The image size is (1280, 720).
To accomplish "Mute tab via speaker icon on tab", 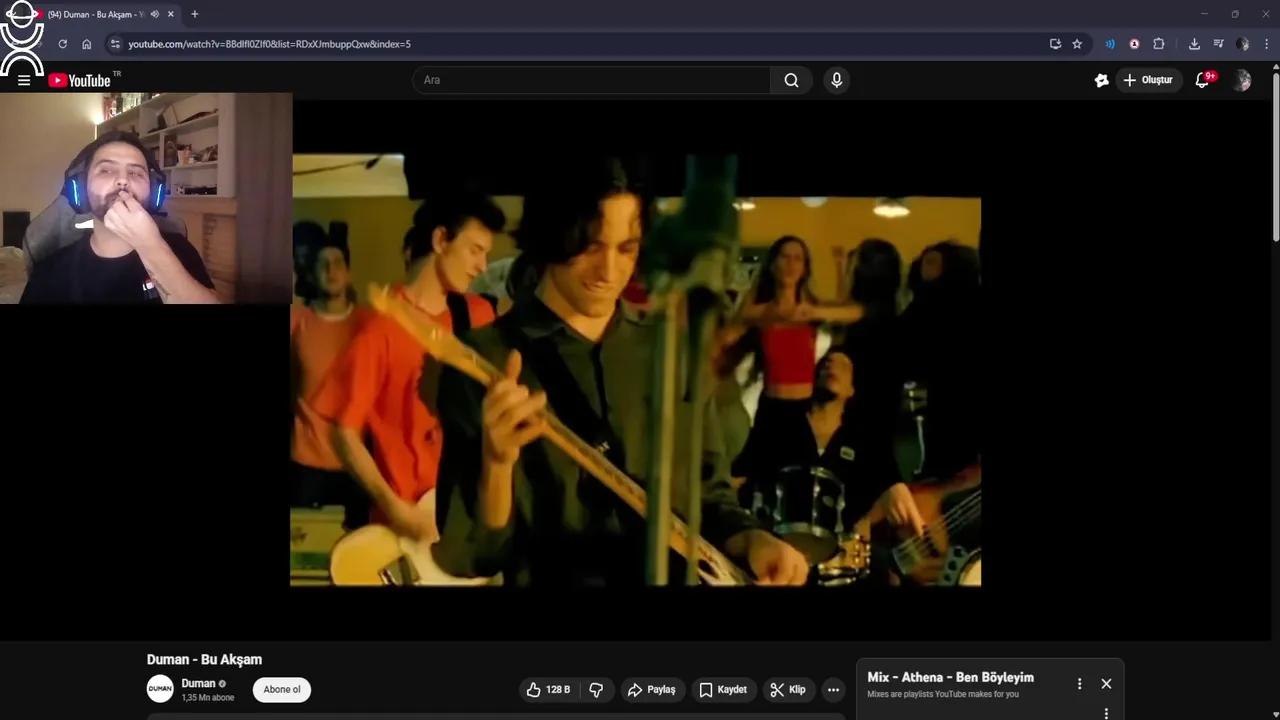I will click(x=154, y=14).
